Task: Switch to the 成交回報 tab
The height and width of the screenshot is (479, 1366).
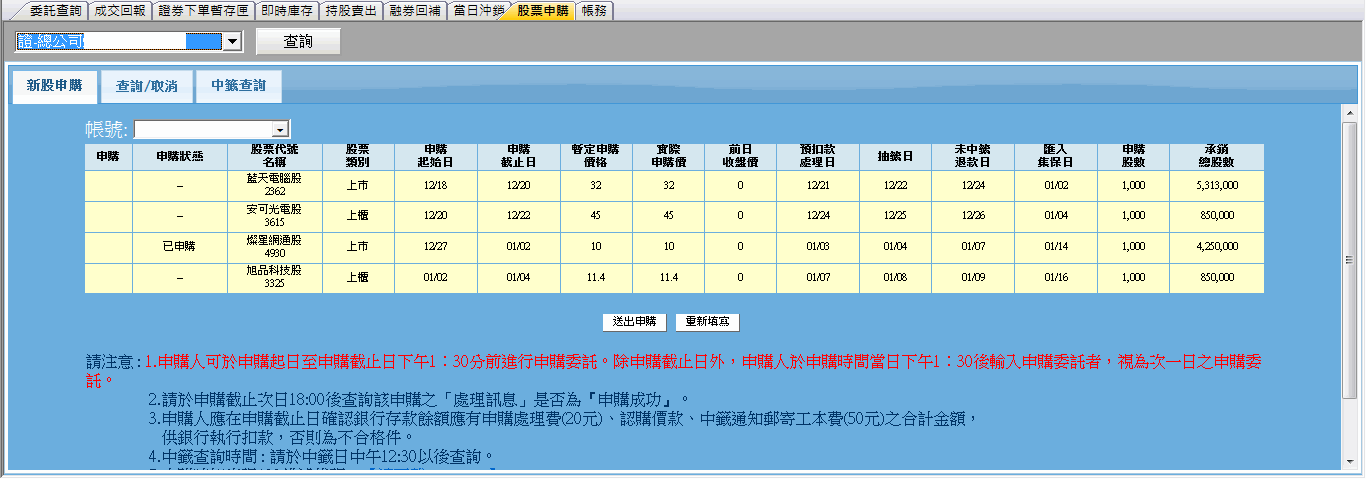Action: [x=118, y=11]
